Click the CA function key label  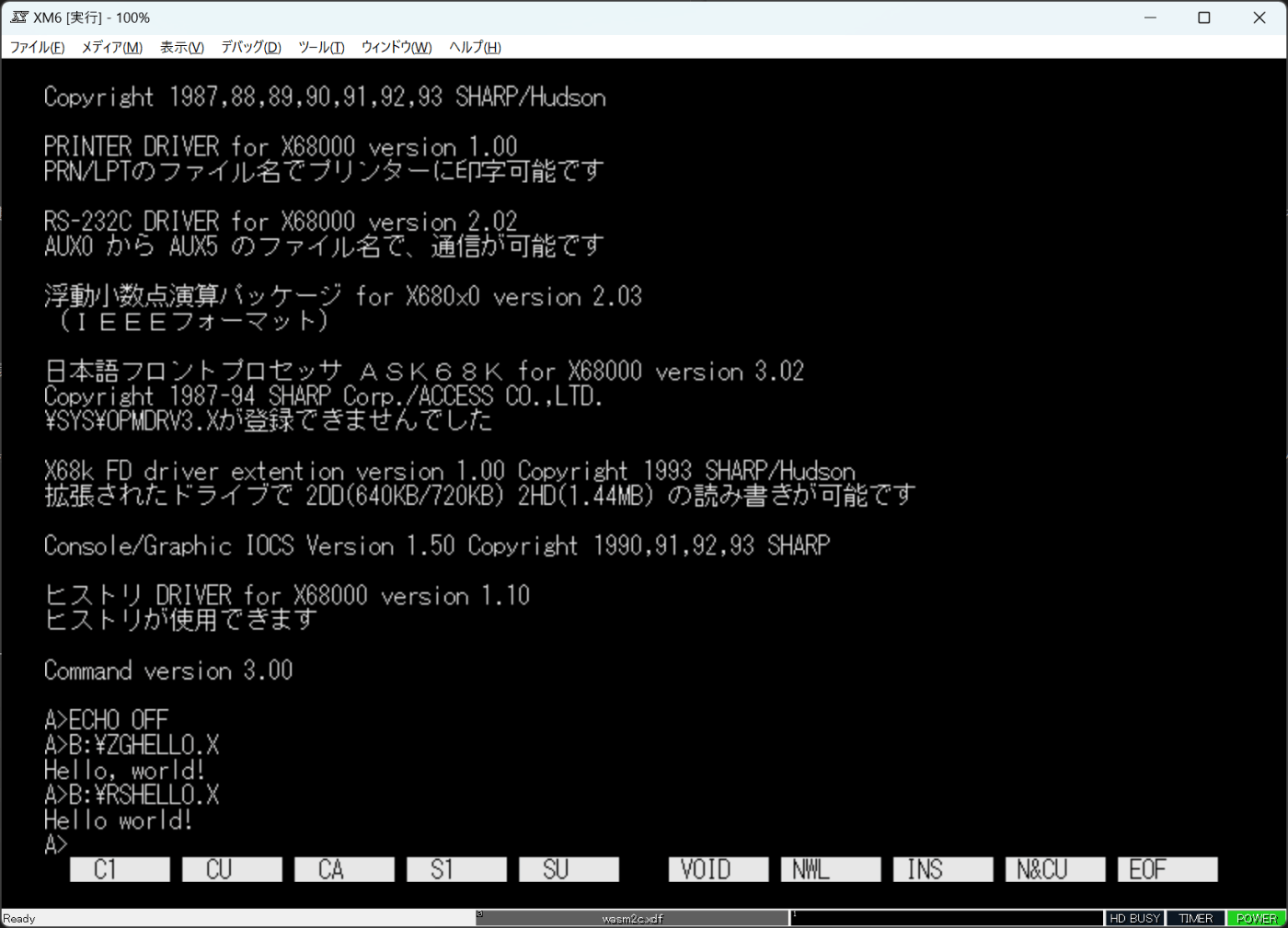click(x=344, y=869)
